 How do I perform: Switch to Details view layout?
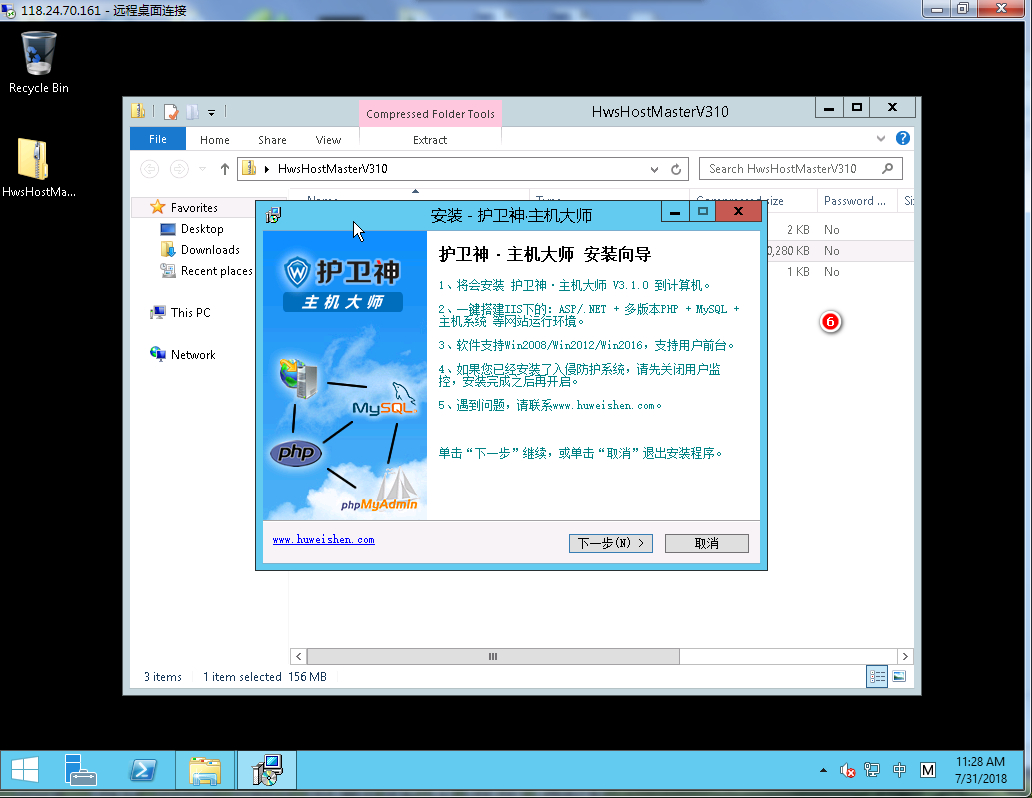pyautogui.click(x=877, y=677)
